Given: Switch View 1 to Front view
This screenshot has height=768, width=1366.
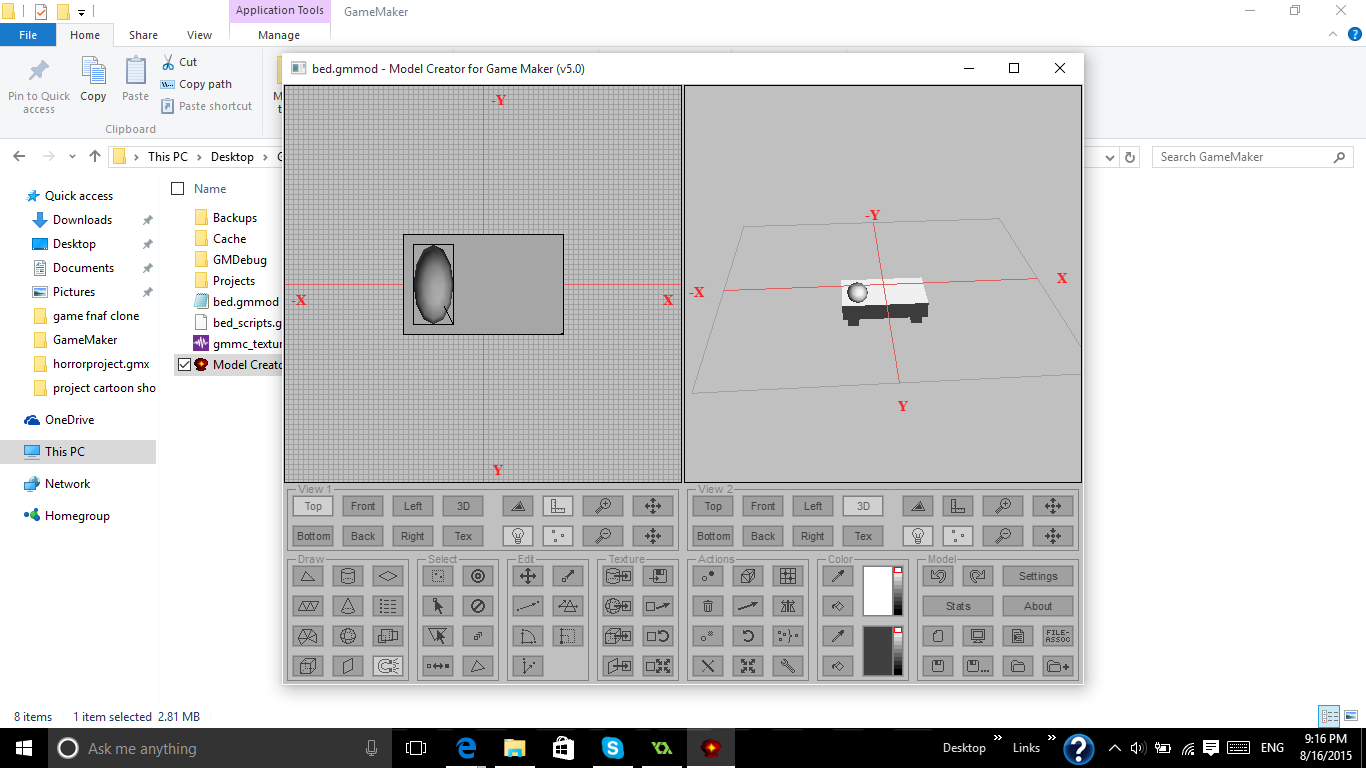Looking at the screenshot, I should pyautogui.click(x=363, y=506).
